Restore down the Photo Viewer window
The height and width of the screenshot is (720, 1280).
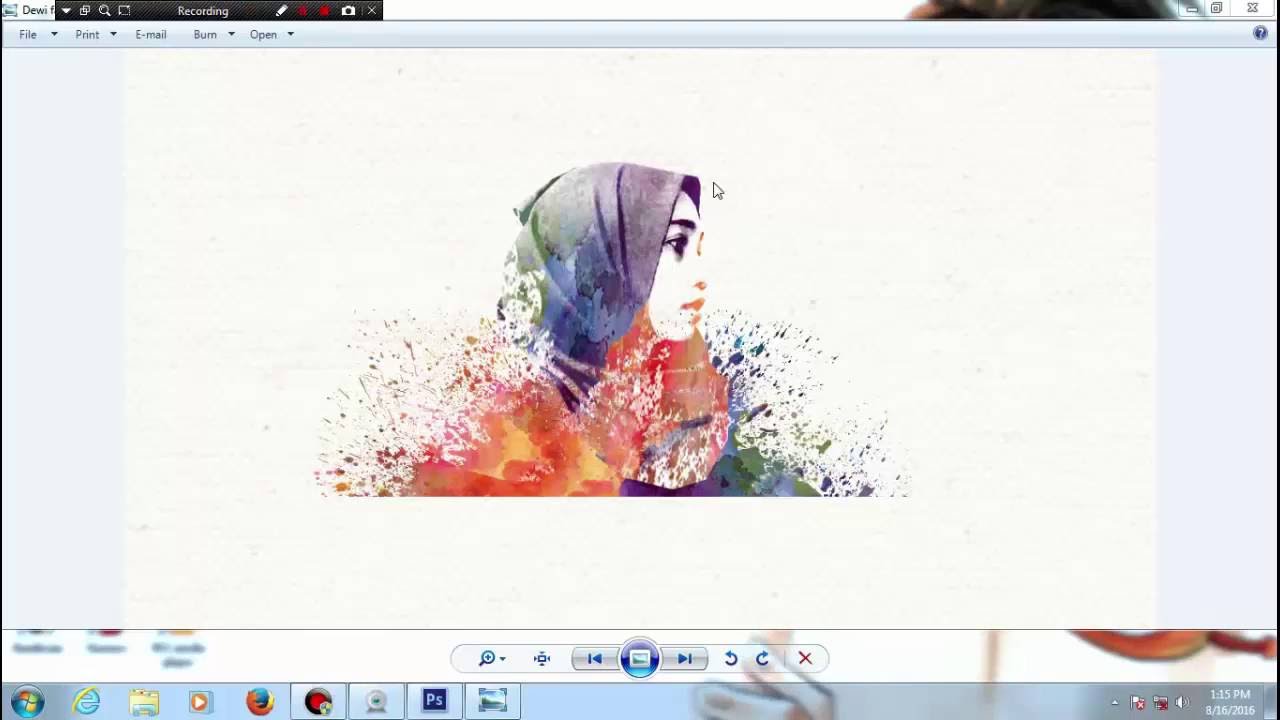1217,8
